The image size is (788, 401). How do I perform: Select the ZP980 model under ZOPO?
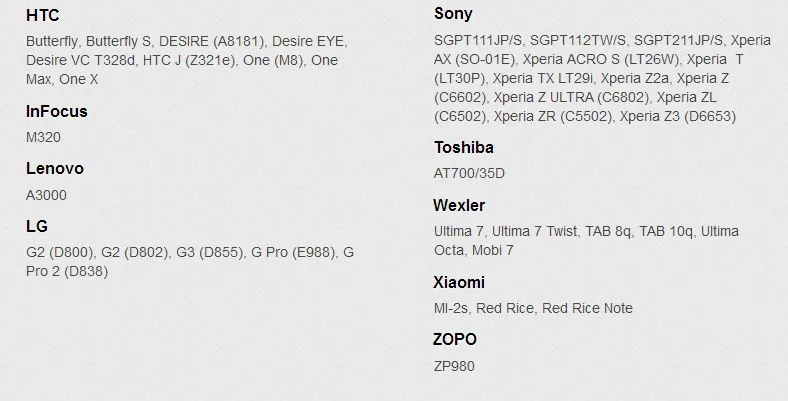pos(454,365)
